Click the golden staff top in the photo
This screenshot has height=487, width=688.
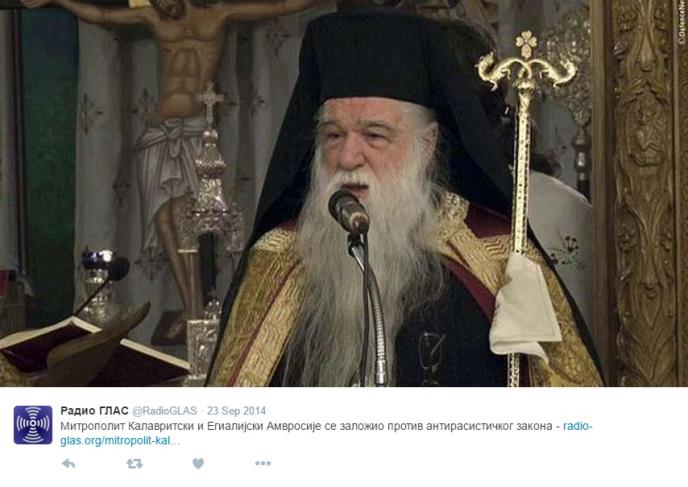click(526, 61)
